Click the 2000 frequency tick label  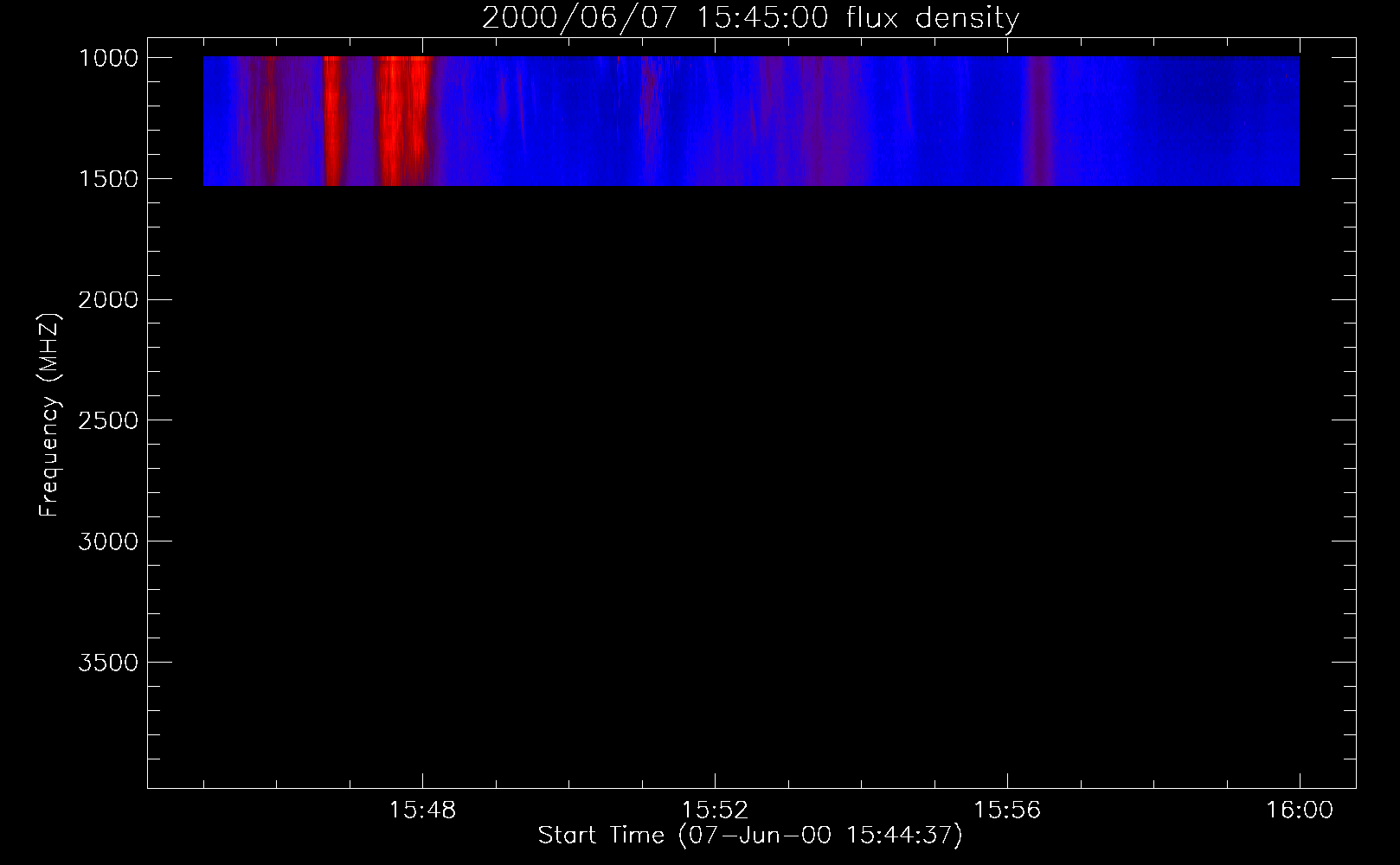[x=108, y=300]
